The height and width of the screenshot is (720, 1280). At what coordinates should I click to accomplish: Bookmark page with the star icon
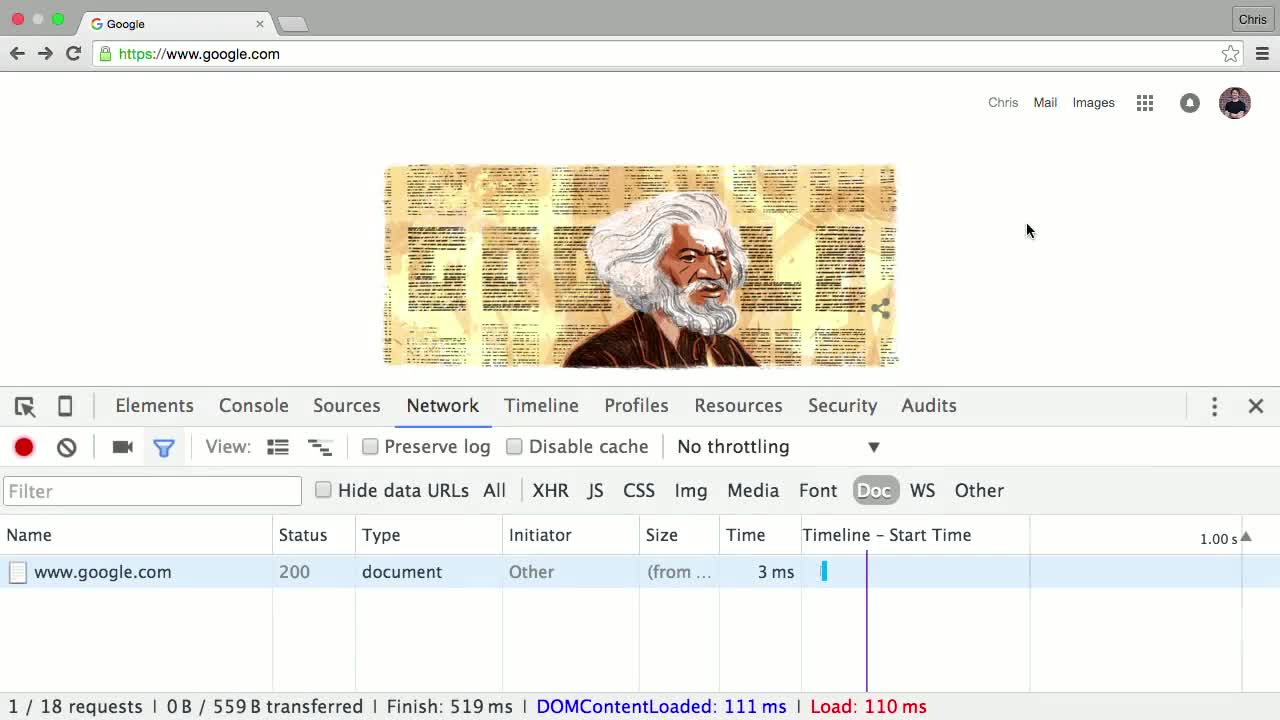pos(1230,54)
